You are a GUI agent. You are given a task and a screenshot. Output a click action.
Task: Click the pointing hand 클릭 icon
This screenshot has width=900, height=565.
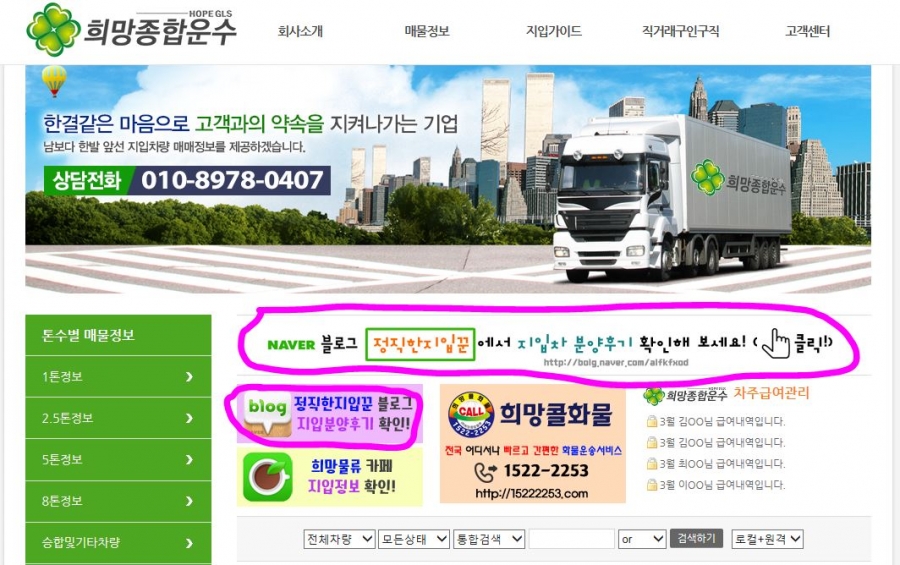(775, 343)
